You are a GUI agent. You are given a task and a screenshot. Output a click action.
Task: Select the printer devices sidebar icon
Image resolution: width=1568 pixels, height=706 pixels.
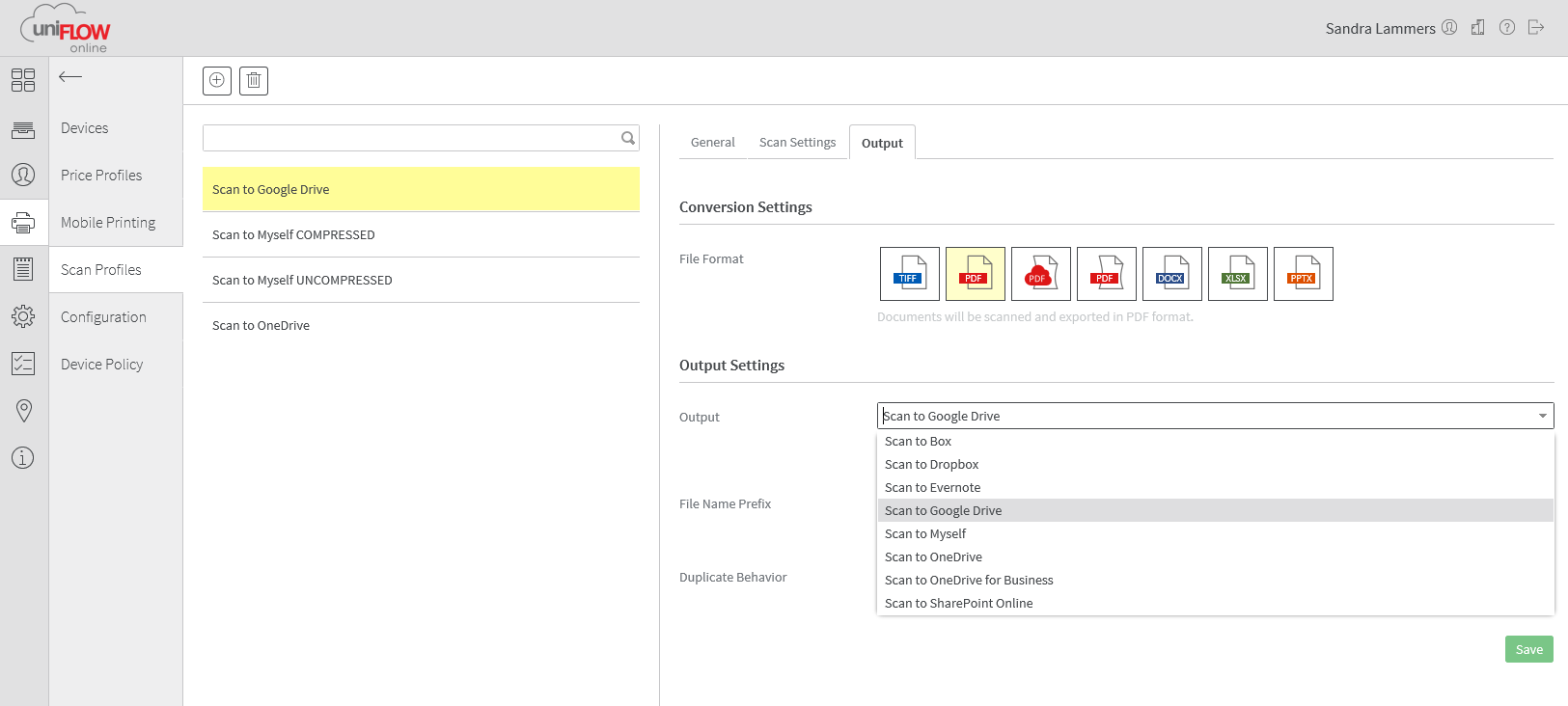point(23,223)
